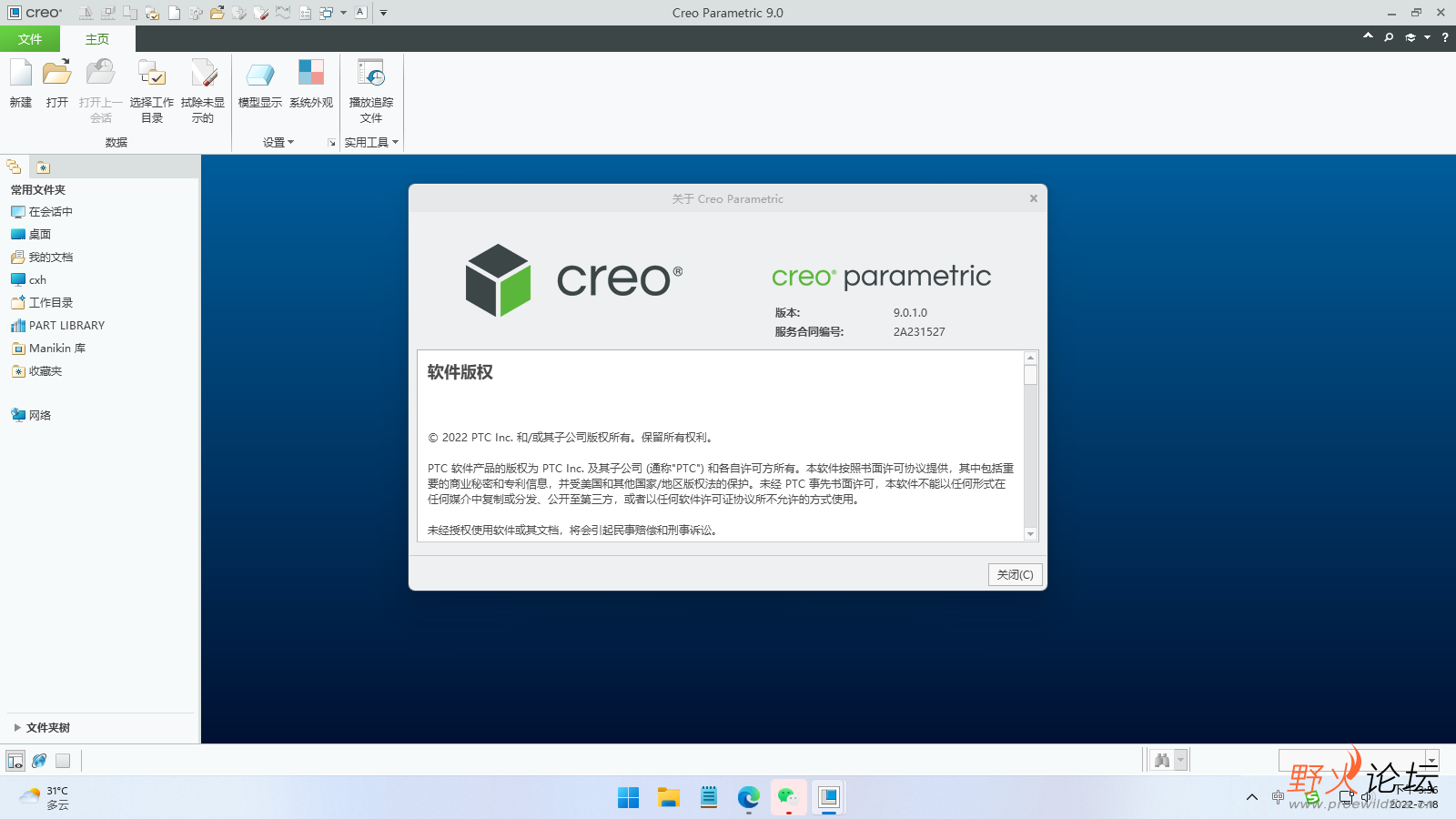Screen dimensions: 1456x819
Task: Open the weather widget showing 31°C
Action: (44, 798)
